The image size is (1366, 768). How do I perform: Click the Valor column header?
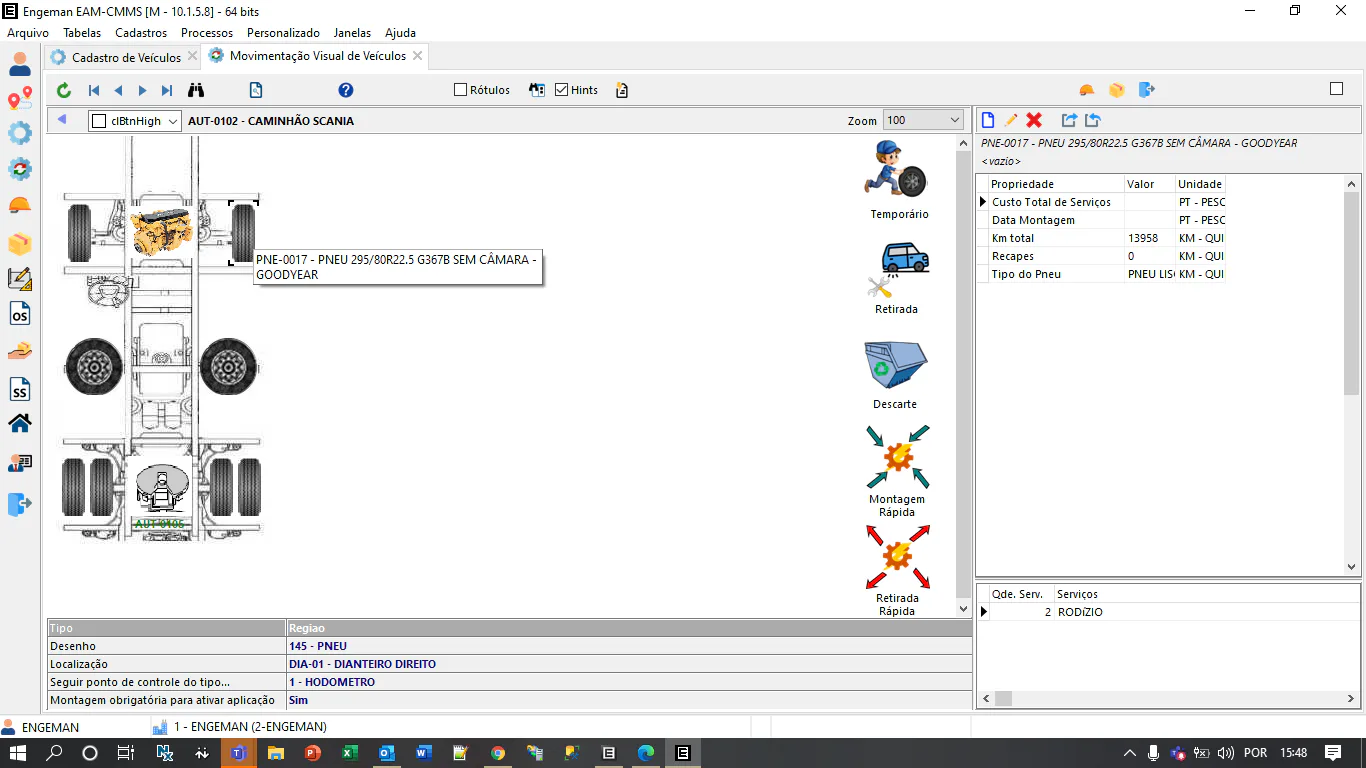1149,184
